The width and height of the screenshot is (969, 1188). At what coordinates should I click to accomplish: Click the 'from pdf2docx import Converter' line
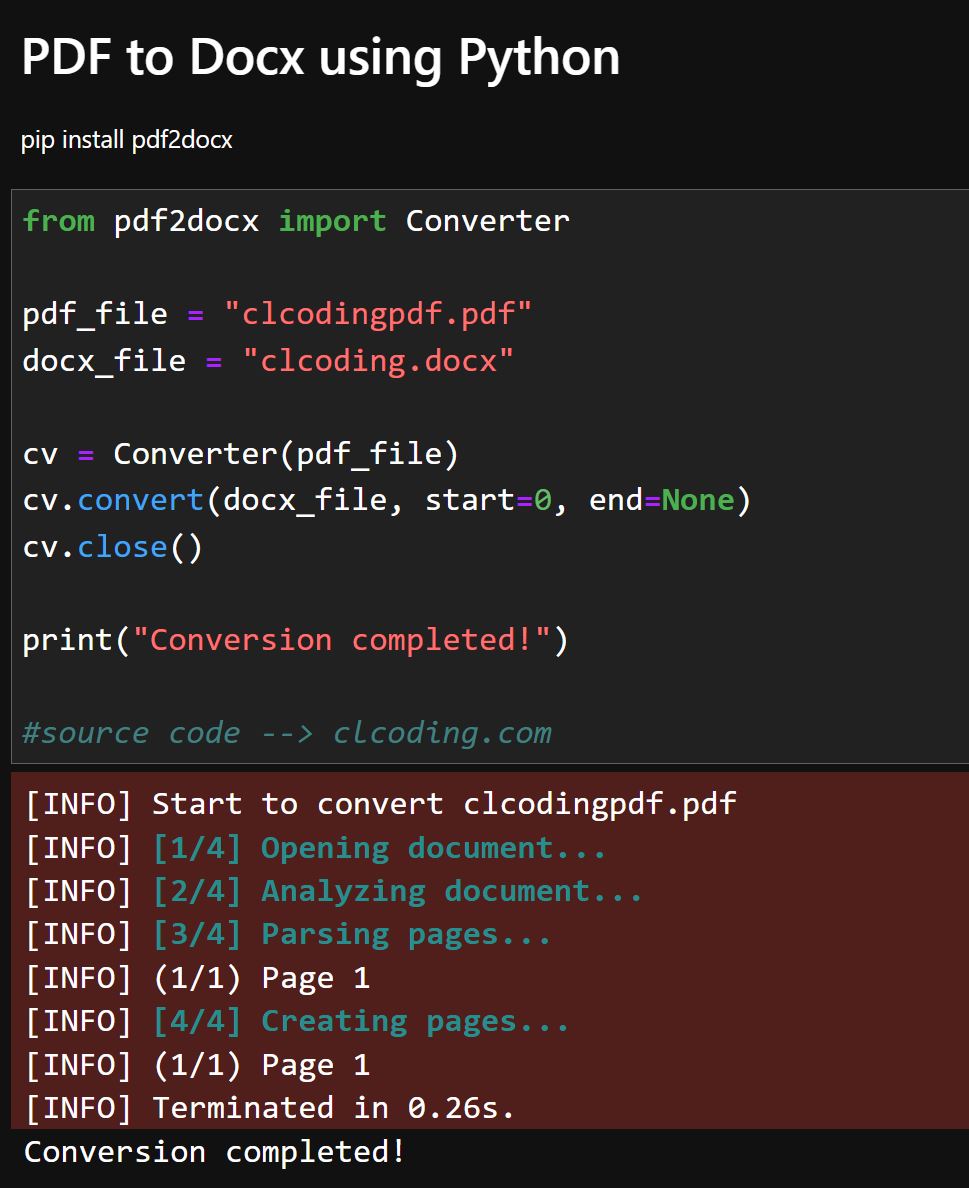click(x=295, y=220)
